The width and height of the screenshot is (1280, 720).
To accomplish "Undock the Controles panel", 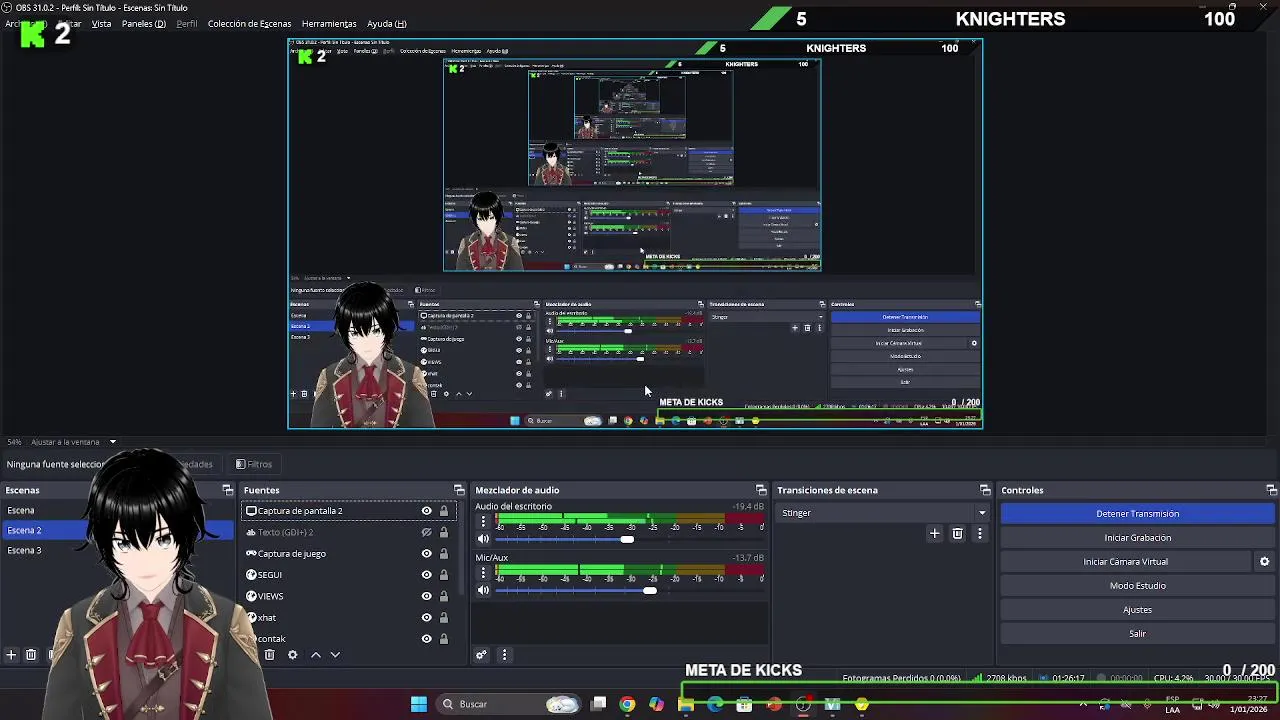I will (1271, 490).
